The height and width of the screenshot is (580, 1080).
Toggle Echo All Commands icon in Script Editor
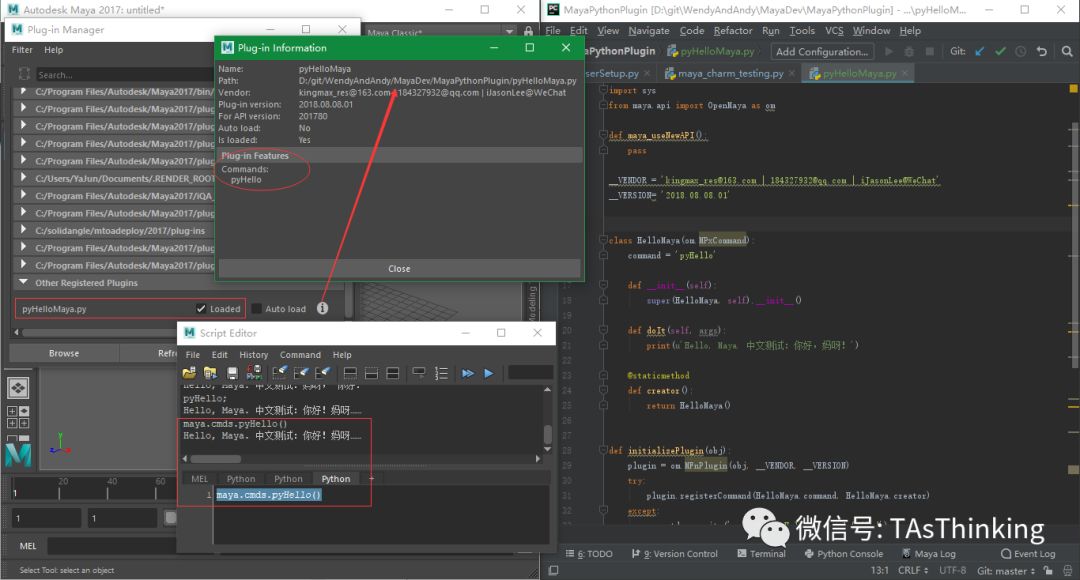419,373
